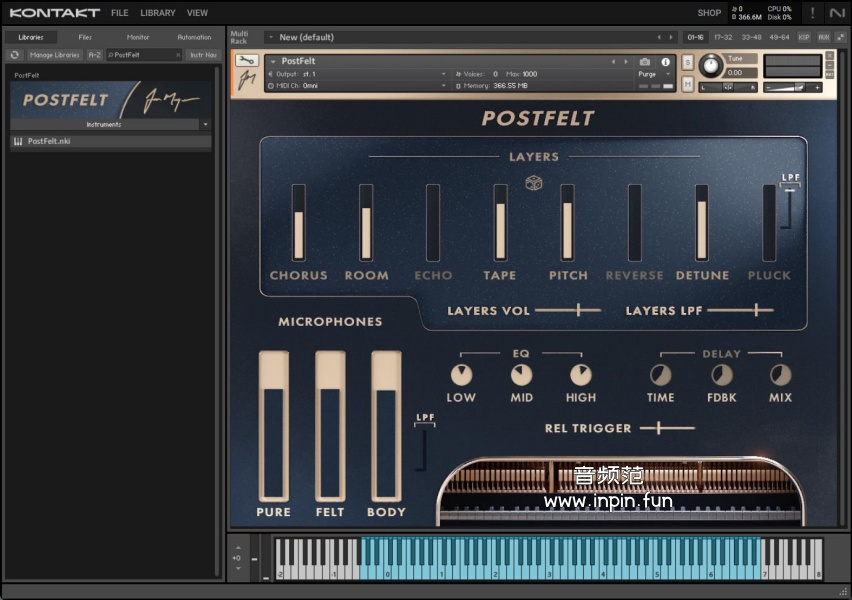852x600 pixels.
Task: Click the Manage Libraries button
Action: coord(54,55)
